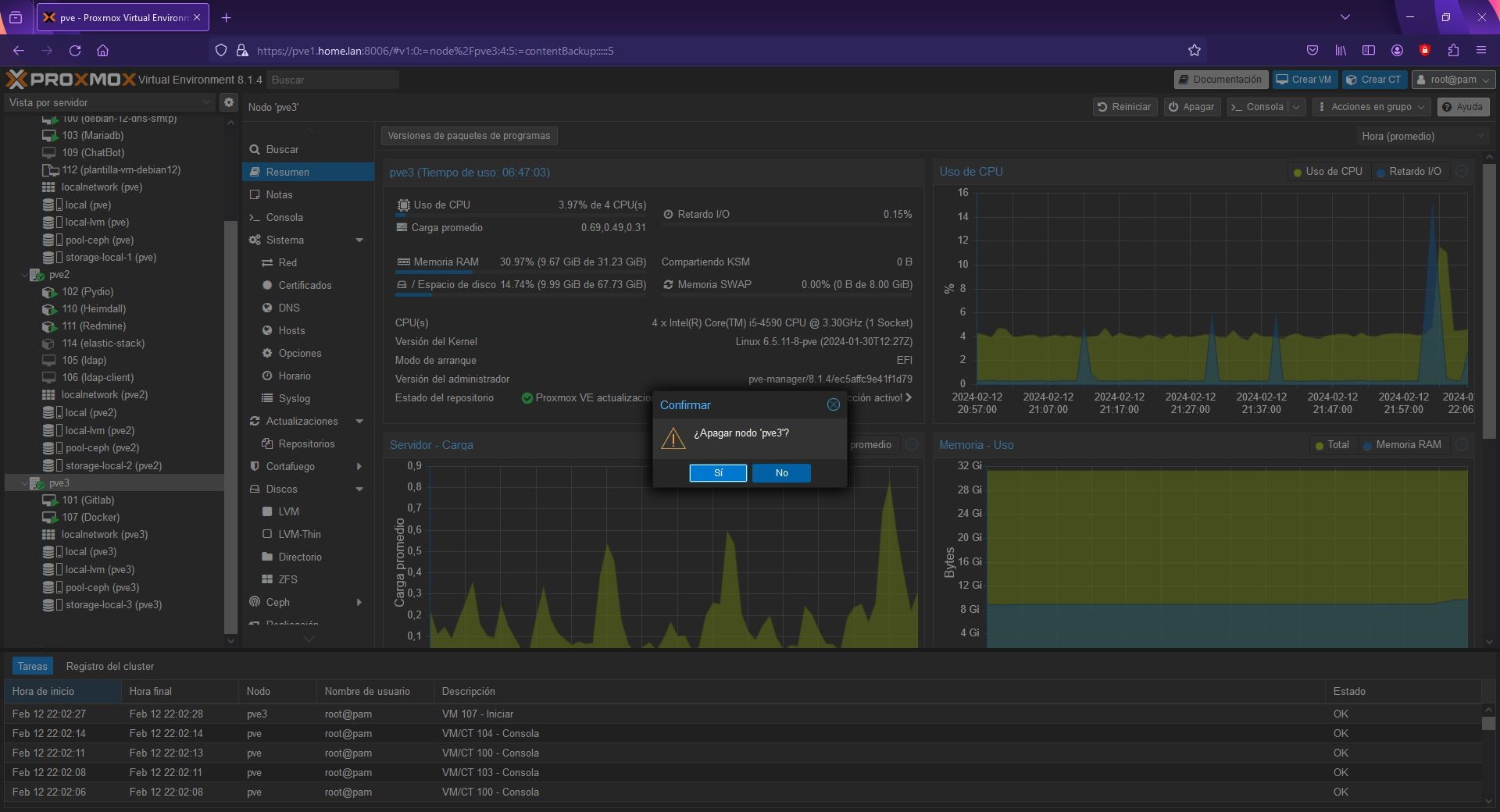Image resolution: width=1500 pixels, height=812 pixels.
Task: Open root@pam user menu
Action: [x=1453, y=80]
